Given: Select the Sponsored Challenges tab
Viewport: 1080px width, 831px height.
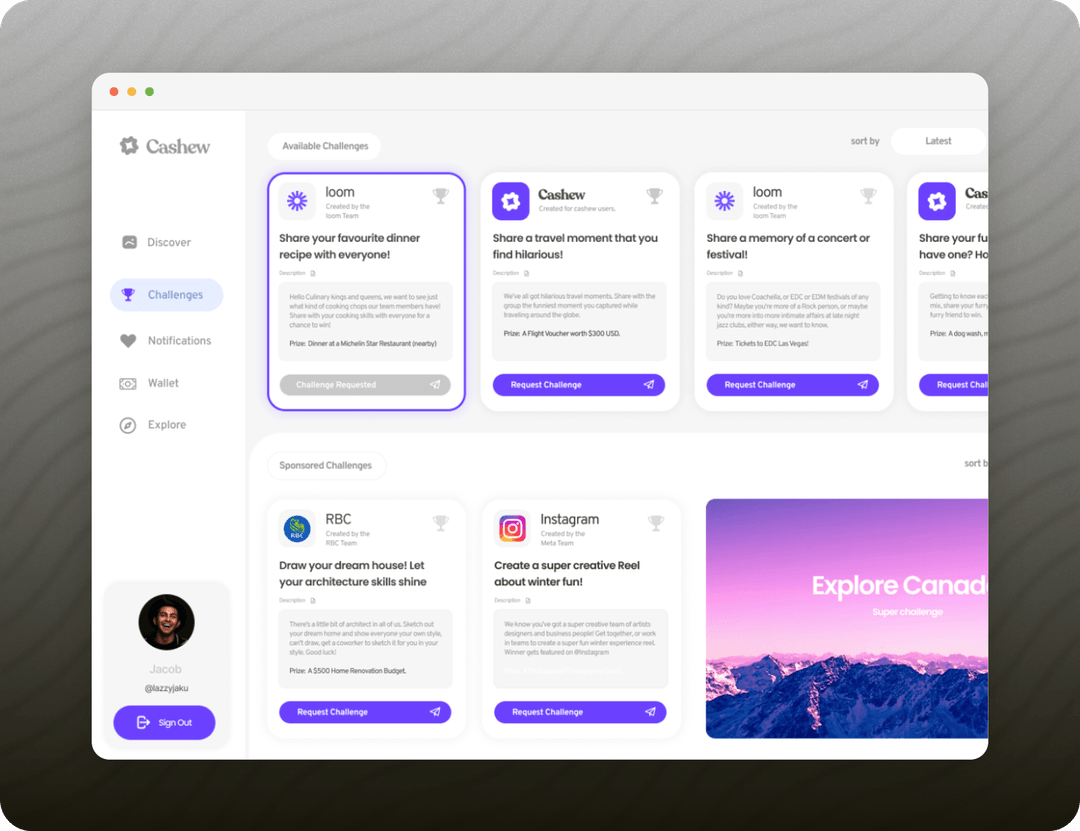Looking at the screenshot, I should click(x=326, y=466).
